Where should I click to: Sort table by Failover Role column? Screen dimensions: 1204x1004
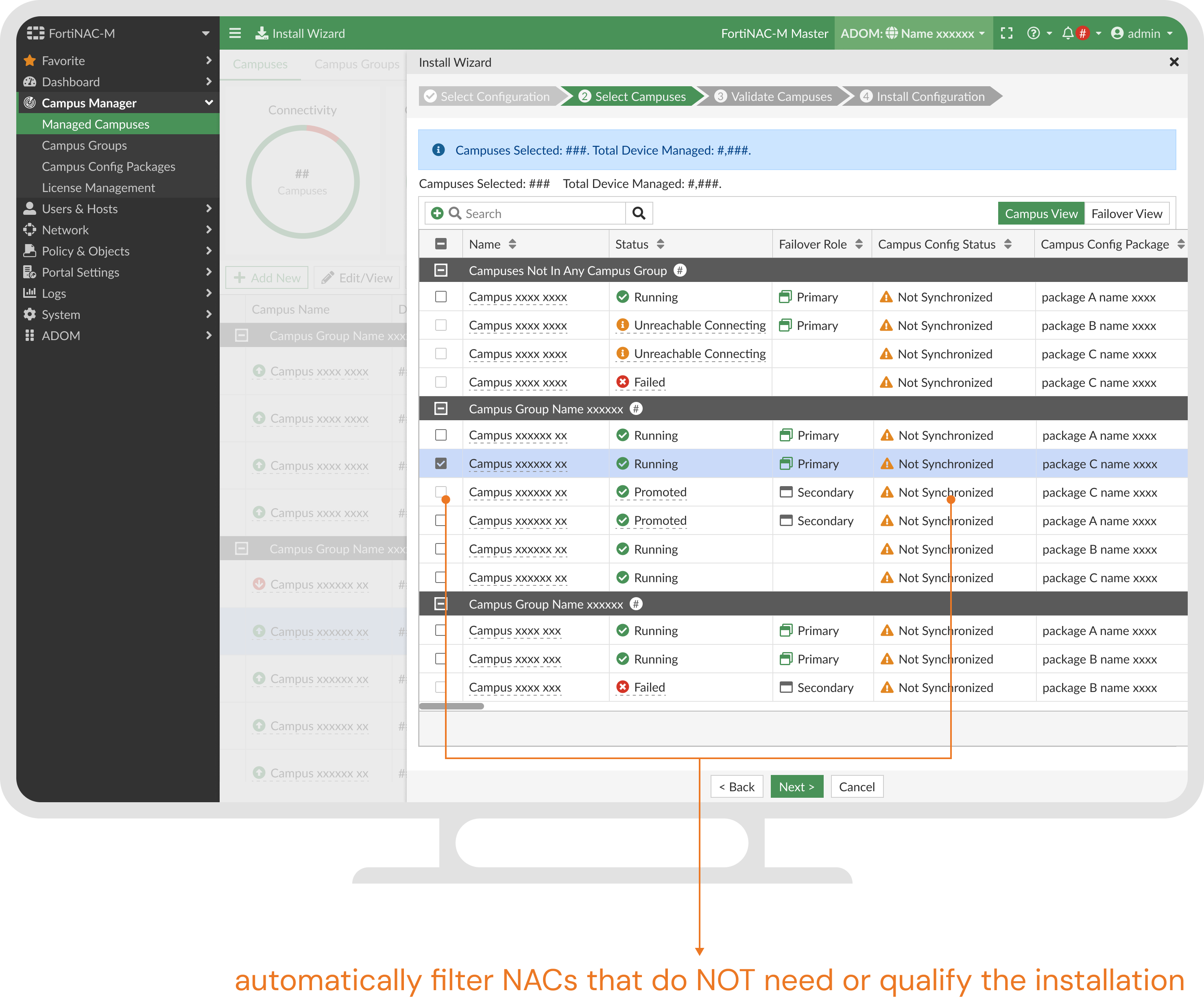coord(859,244)
